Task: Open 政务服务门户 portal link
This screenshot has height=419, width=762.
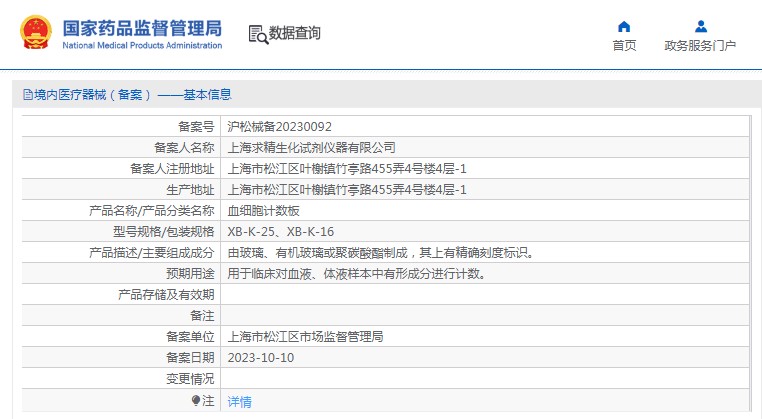Action: pos(700,45)
